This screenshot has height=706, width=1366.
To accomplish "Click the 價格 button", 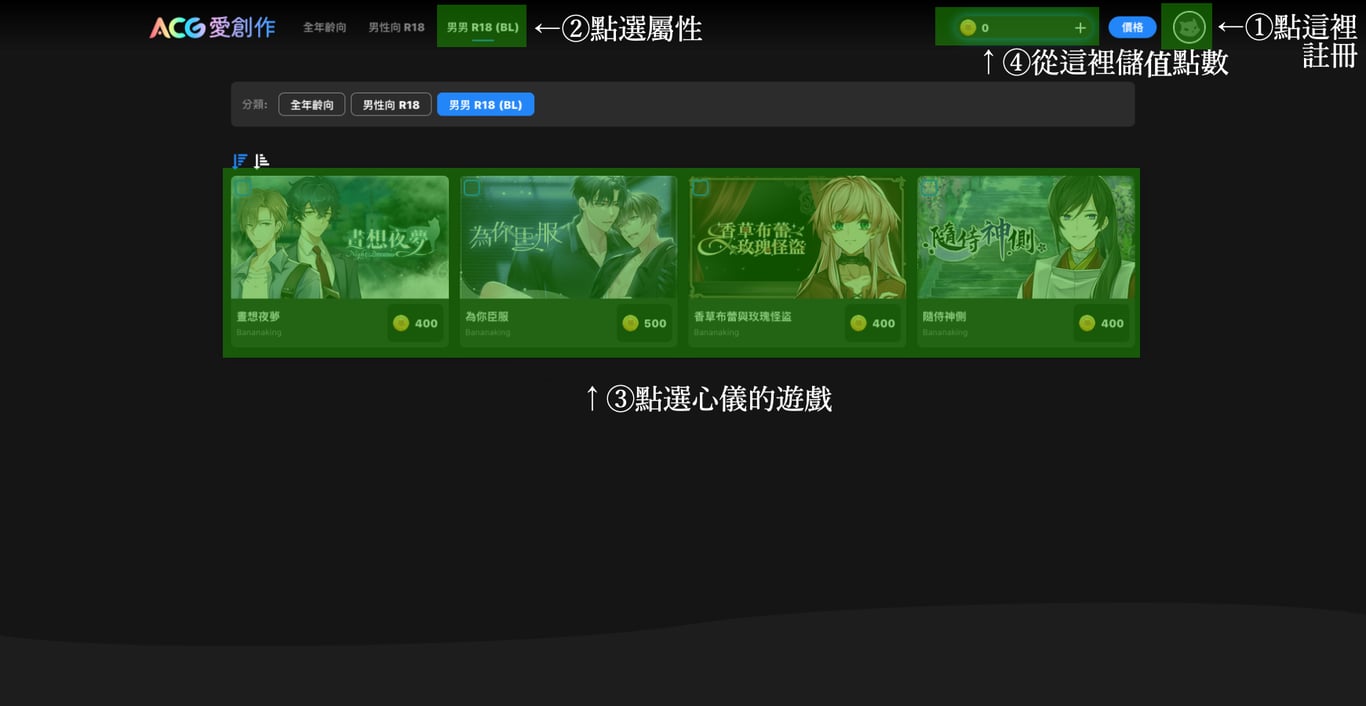I will coord(1132,28).
